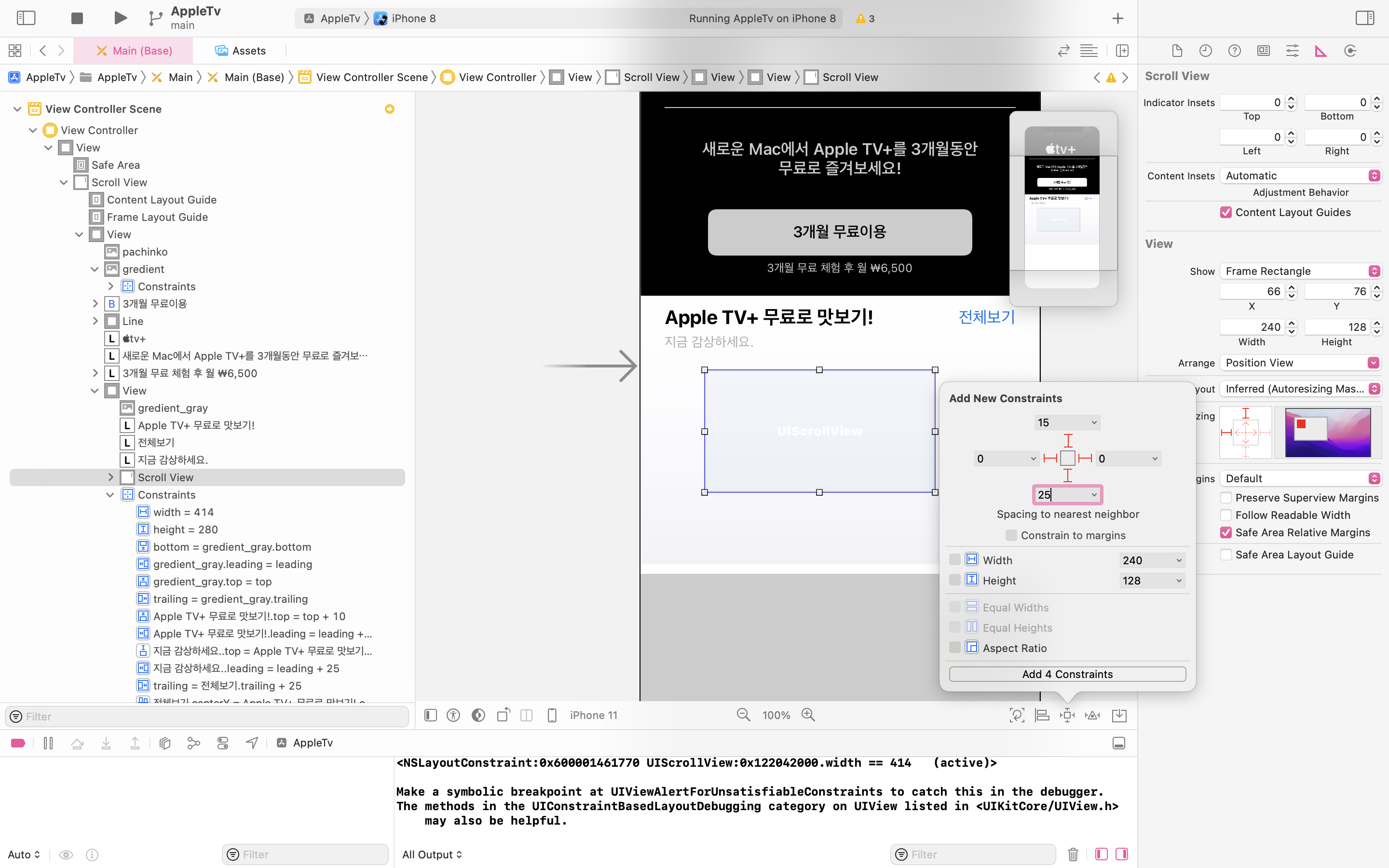The width and height of the screenshot is (1389, 868).
Task: Open the Quick Help inspector icon
Action: point(1234,51)
